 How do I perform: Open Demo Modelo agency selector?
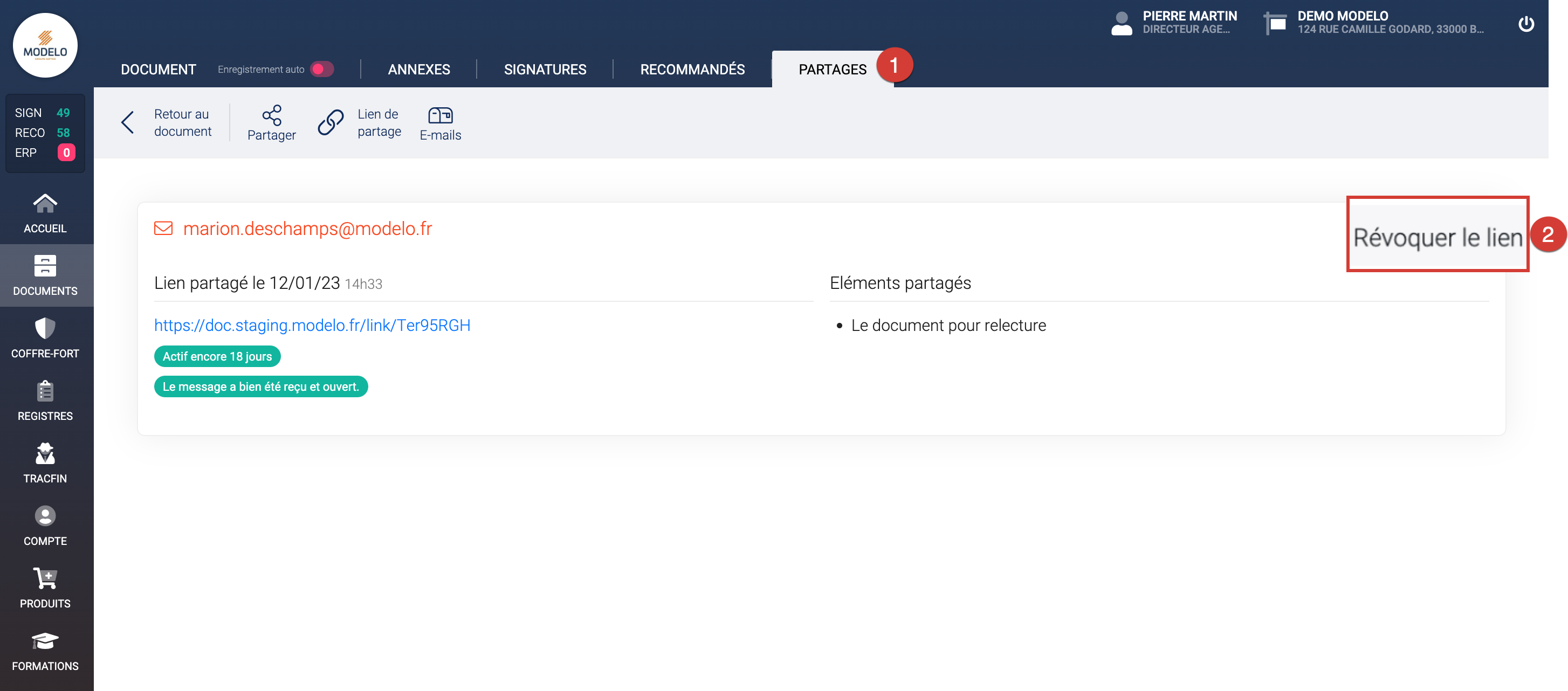(1373, 23)
